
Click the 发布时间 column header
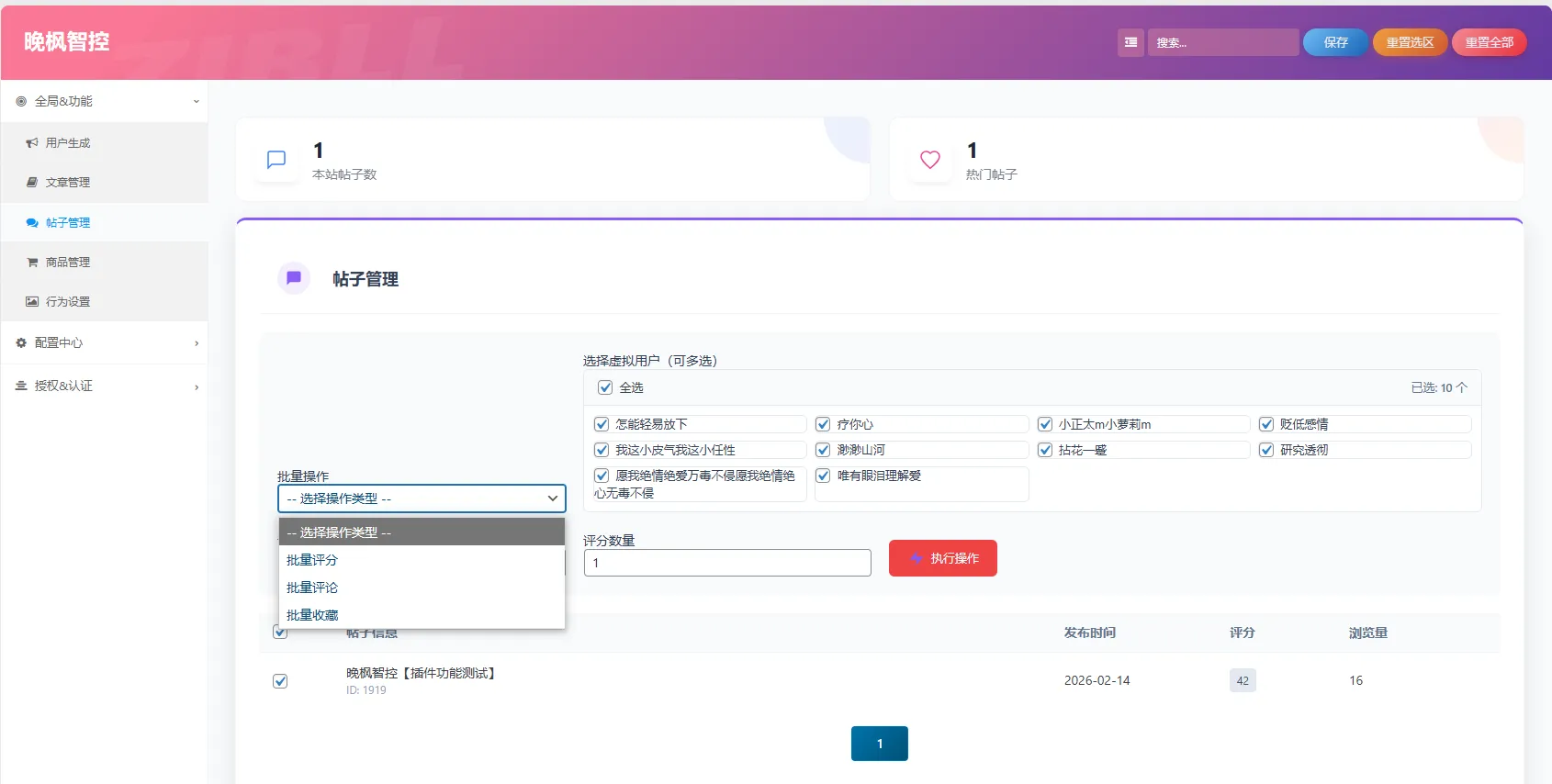(1089, 633)
